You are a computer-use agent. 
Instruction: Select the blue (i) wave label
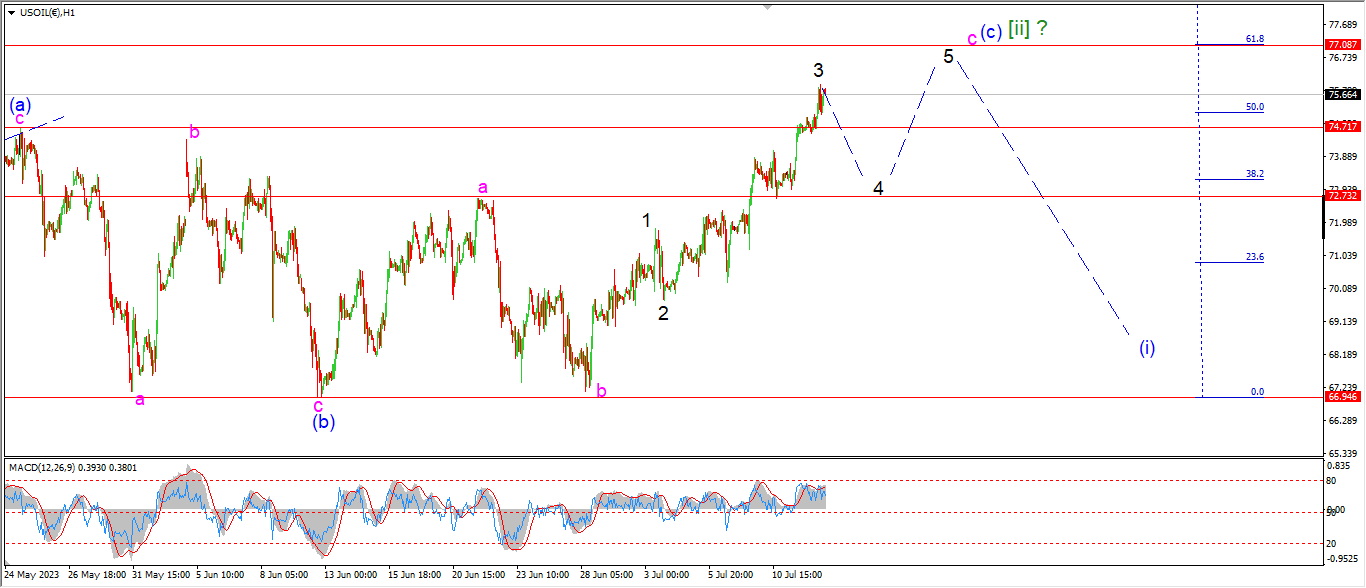[1147, 348]
